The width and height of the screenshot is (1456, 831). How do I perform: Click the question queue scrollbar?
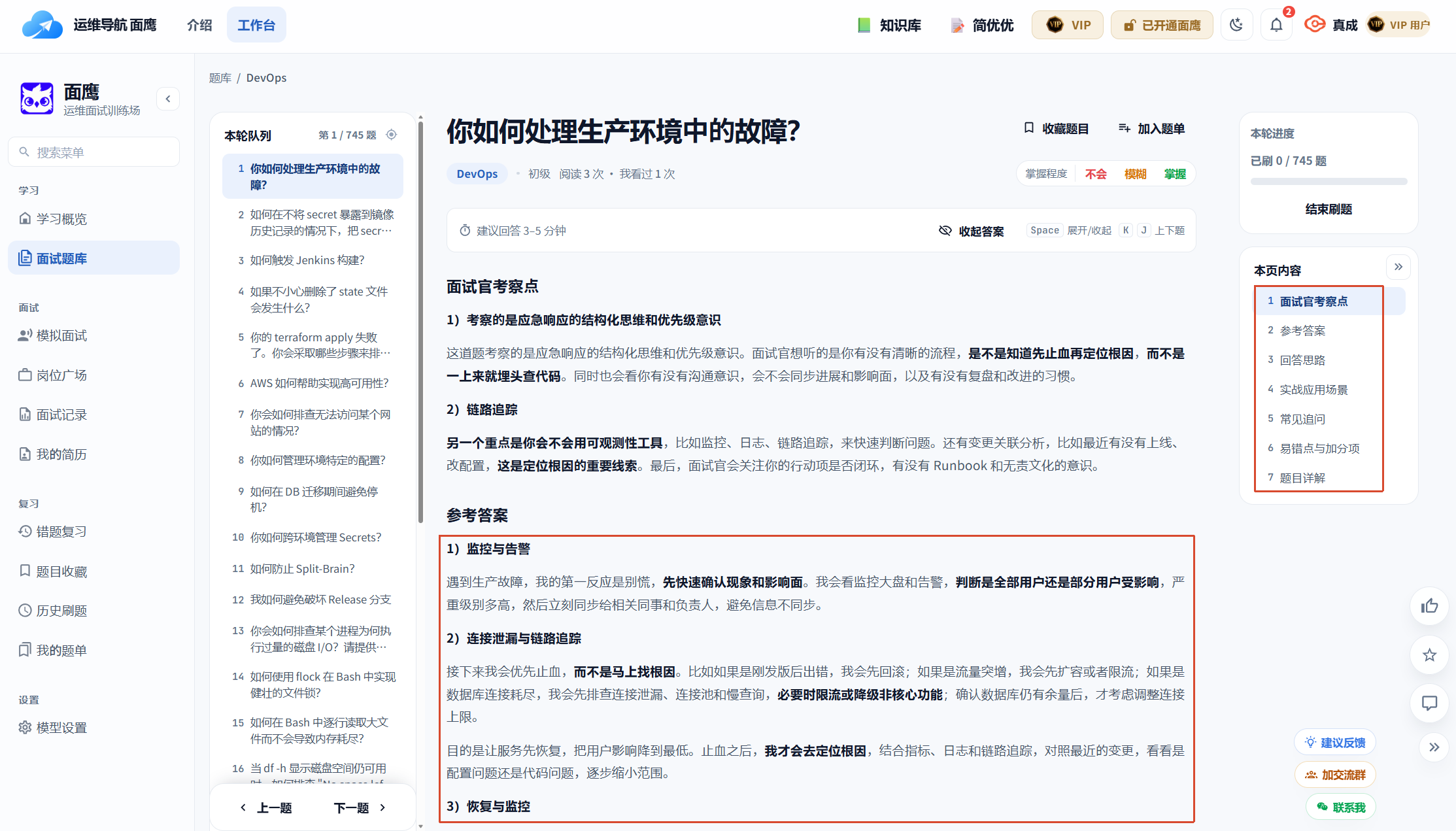[x=420, y=322]
